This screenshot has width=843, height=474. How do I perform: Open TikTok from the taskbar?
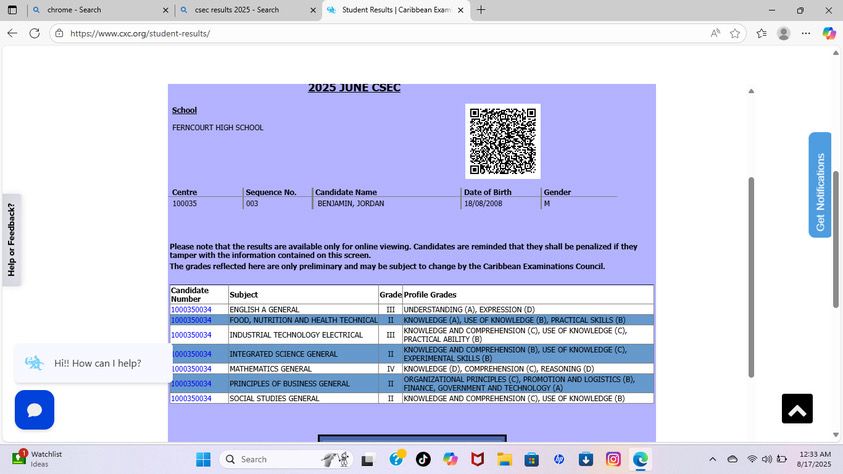(x=423, y=459)
